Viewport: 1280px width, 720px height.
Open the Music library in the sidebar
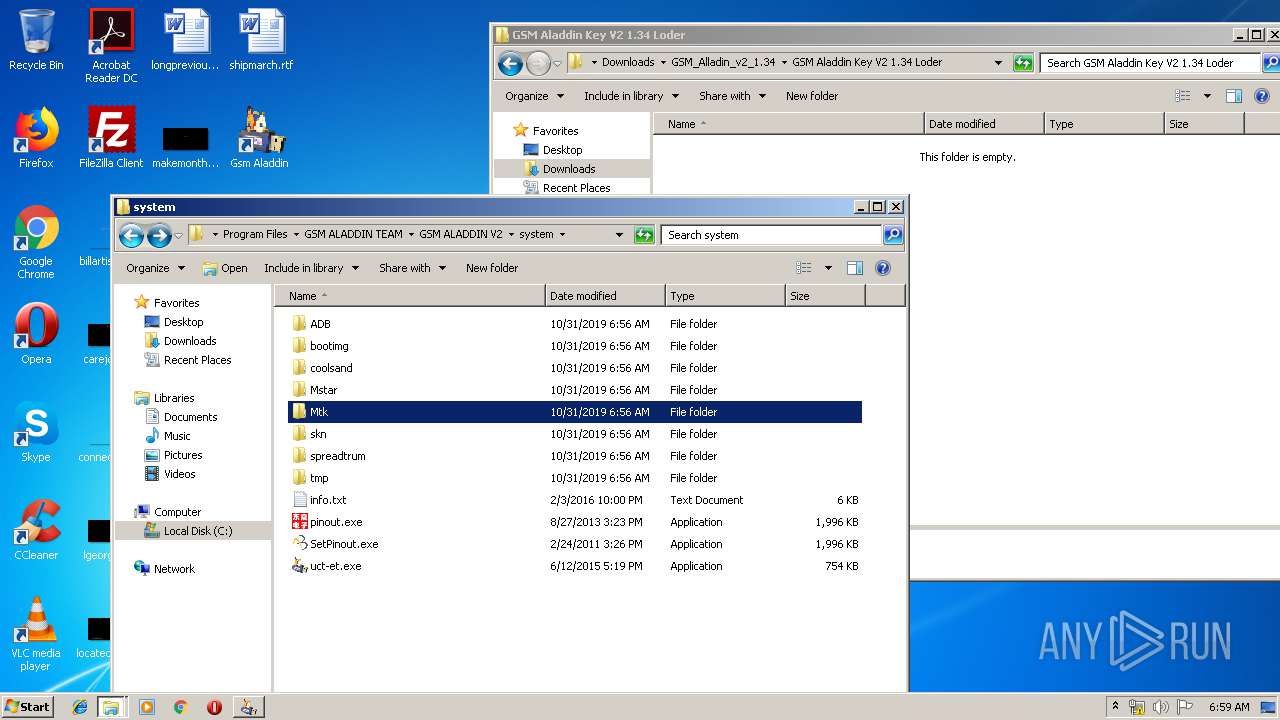(177, 436)
